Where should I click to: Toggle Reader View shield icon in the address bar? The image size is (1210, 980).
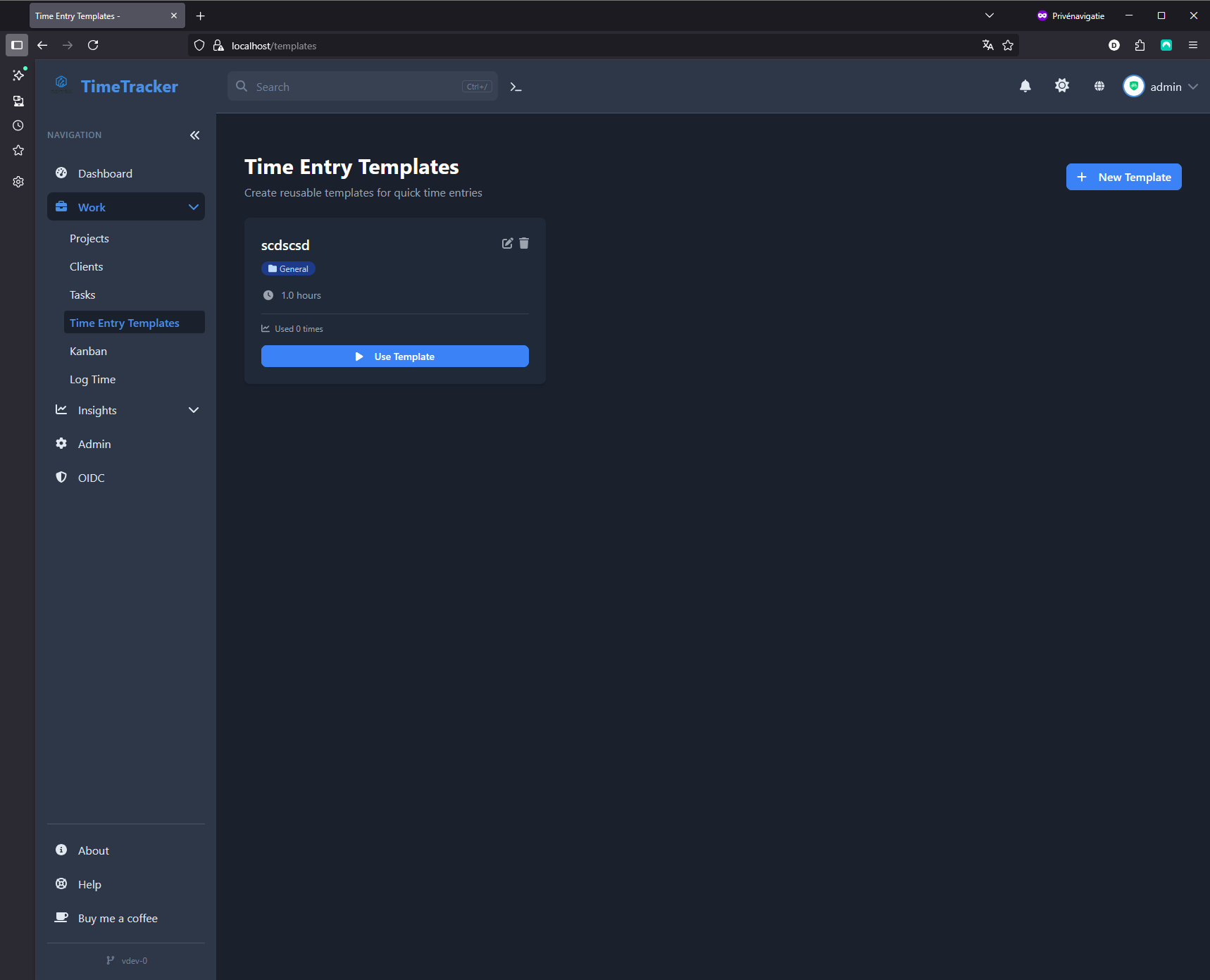tap(199, 45)
